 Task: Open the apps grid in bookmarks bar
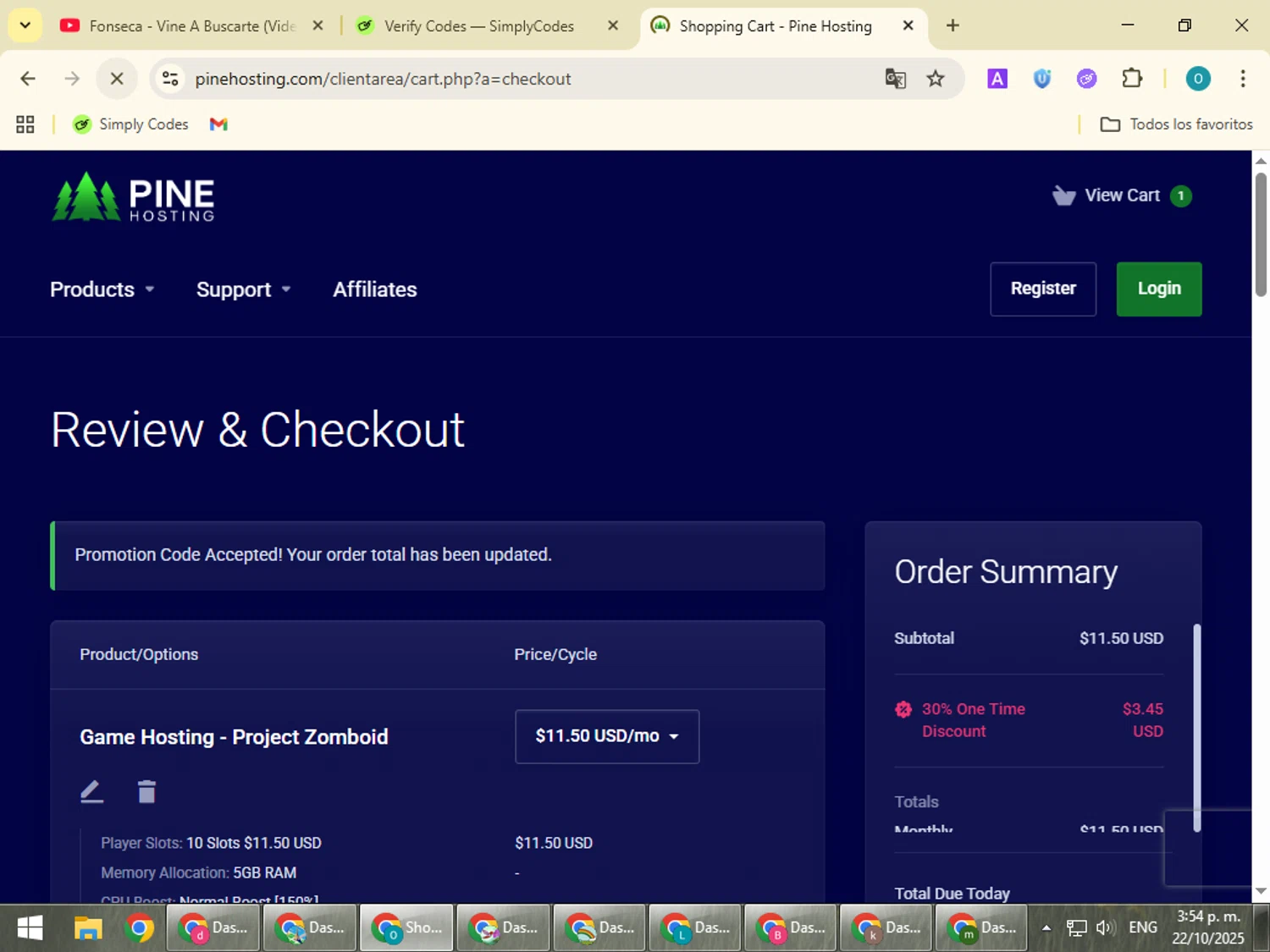[25, 124]
